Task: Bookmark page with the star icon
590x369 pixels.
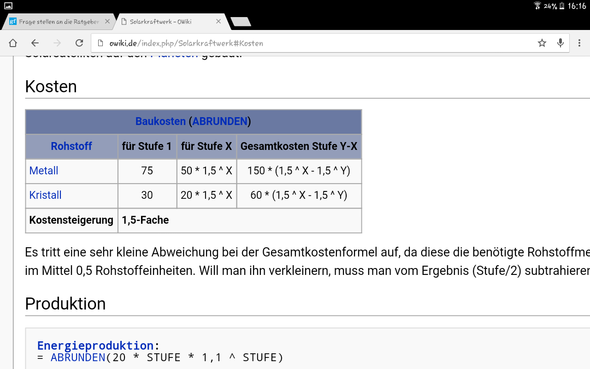Action: [x=542, y=43]
